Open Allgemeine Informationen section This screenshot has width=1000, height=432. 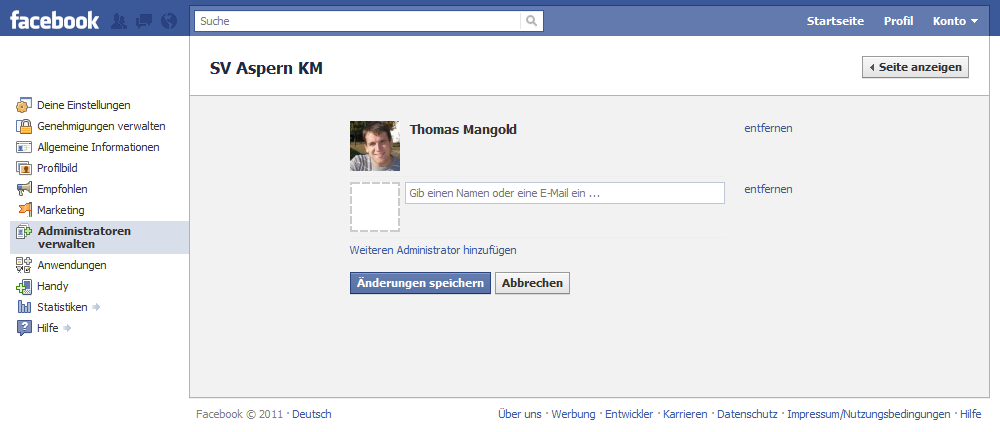pos(98,147)
